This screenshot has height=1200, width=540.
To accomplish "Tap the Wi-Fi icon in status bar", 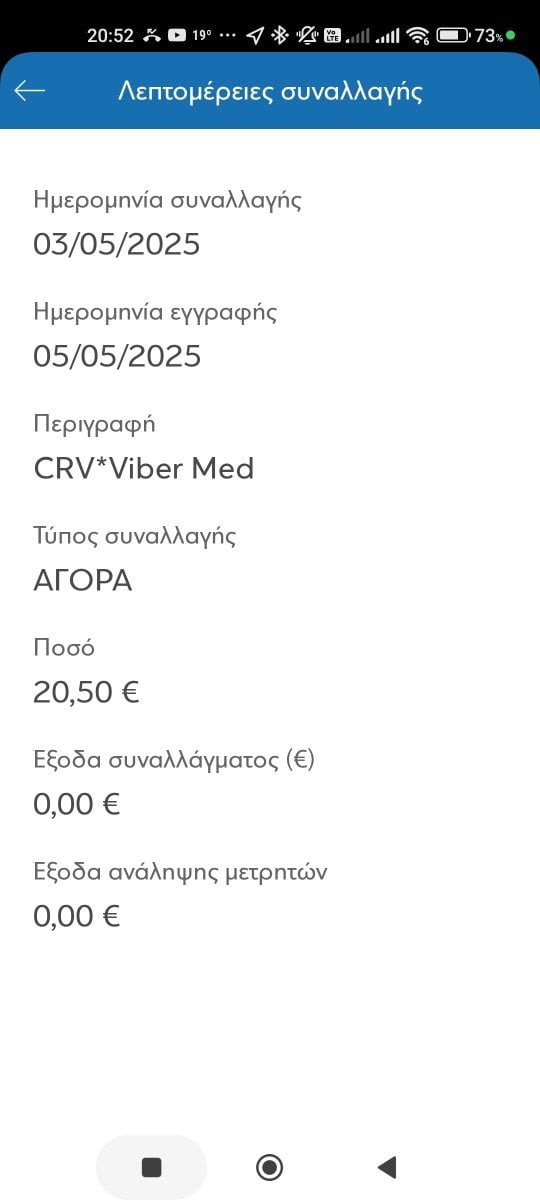I will click(x=418, y=35).
